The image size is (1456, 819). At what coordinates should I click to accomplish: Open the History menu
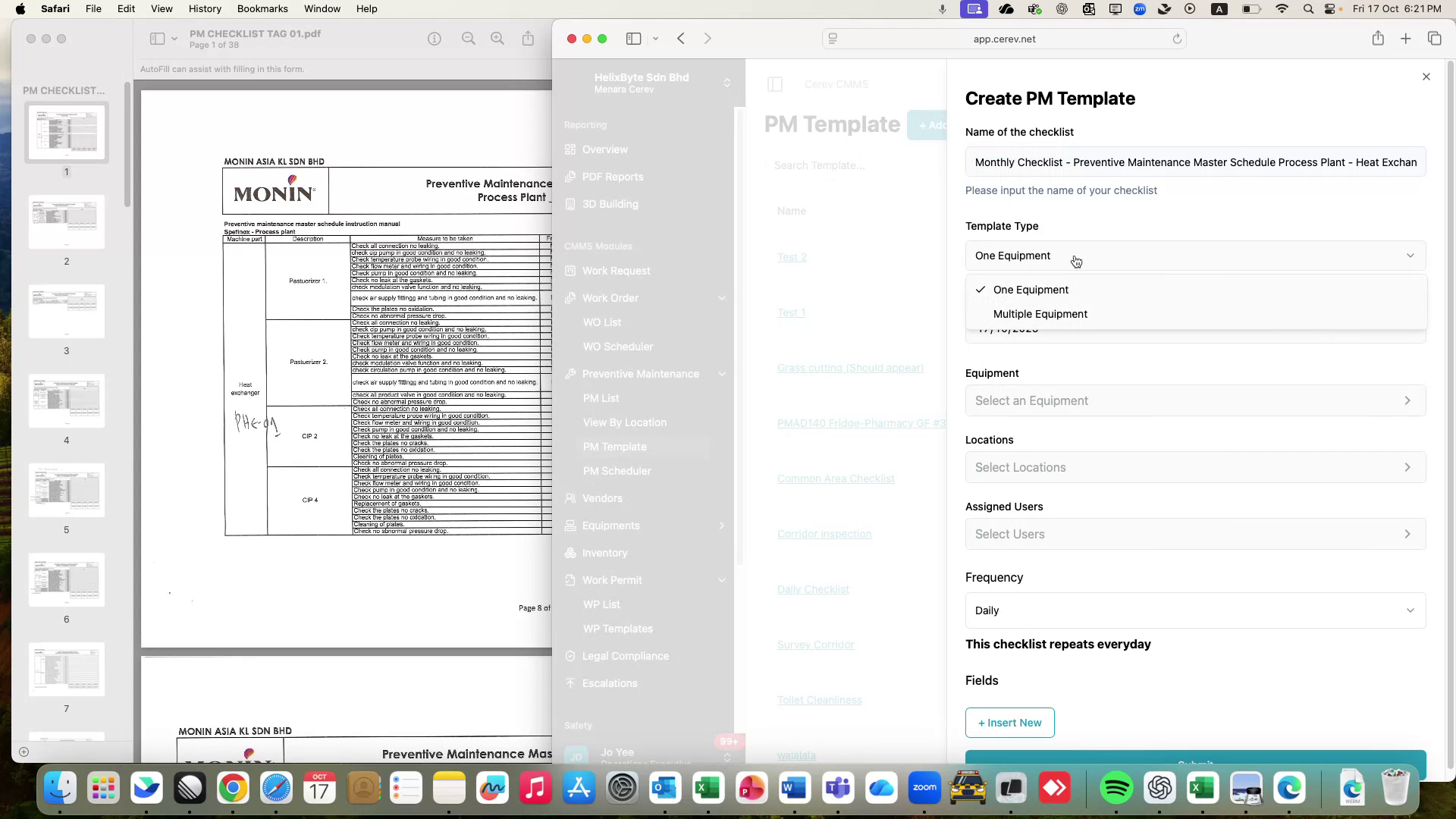click(x=205, y=8)
